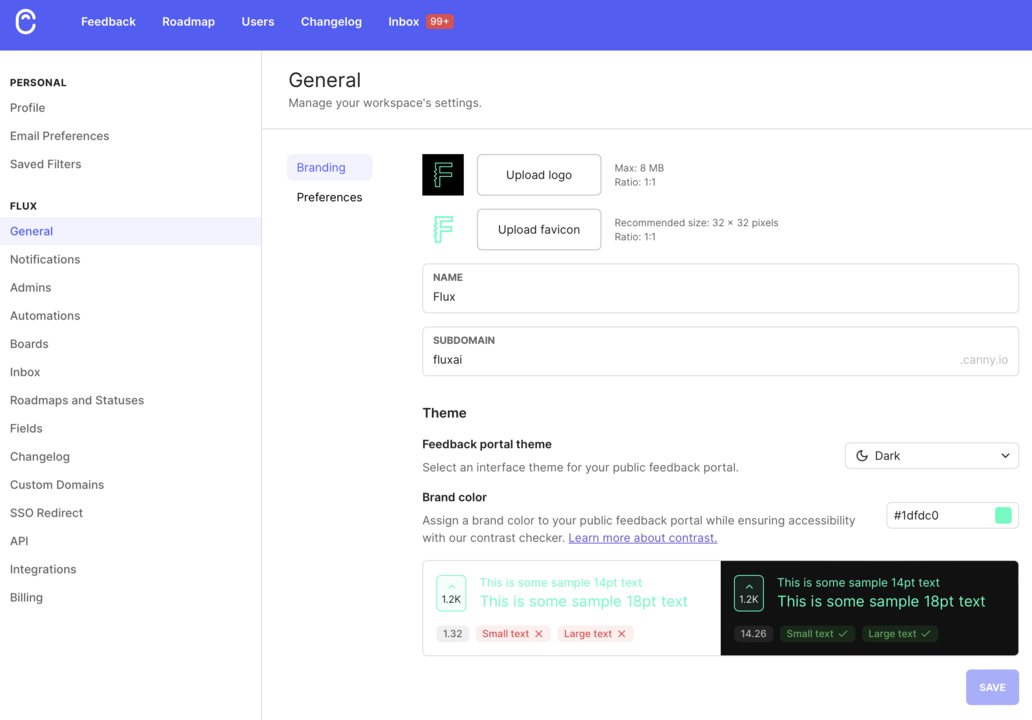Click the Subdomain input field
This screenshot has width=1032, height=720.
[x=720, y=351]
